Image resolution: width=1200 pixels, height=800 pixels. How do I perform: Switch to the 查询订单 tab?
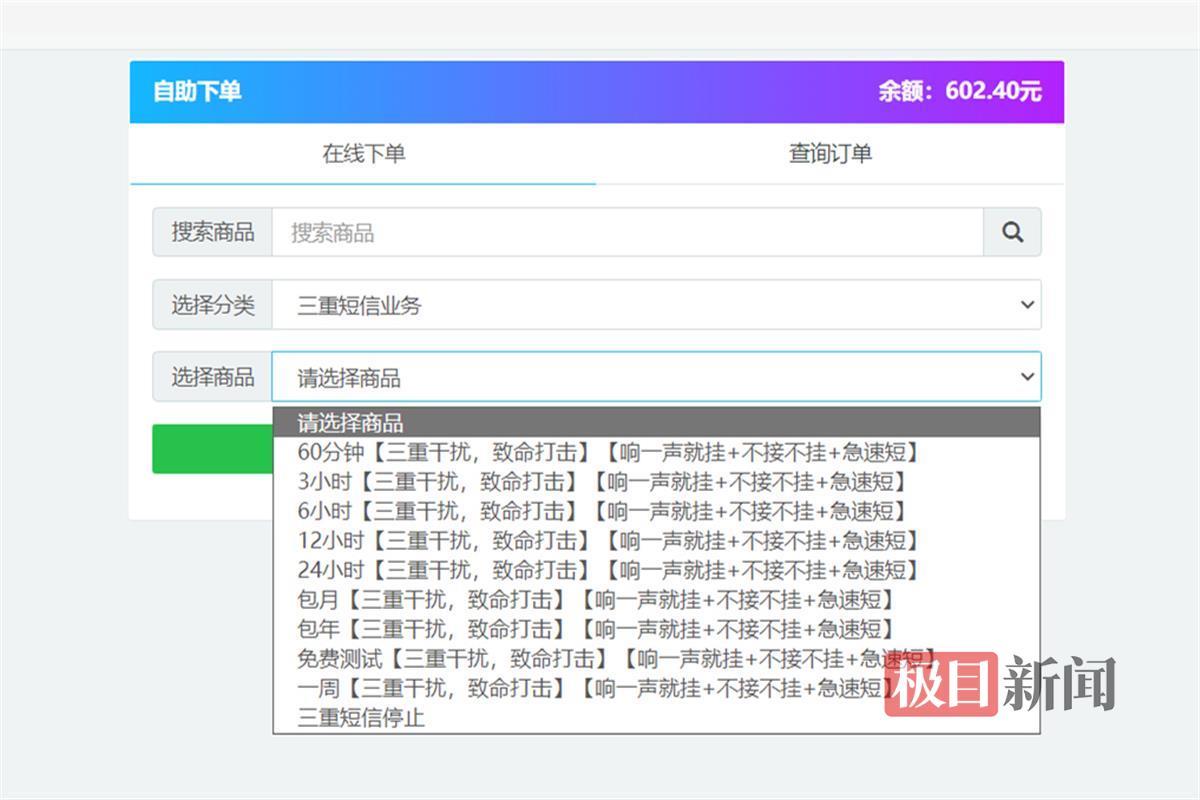tap(830, 154)
